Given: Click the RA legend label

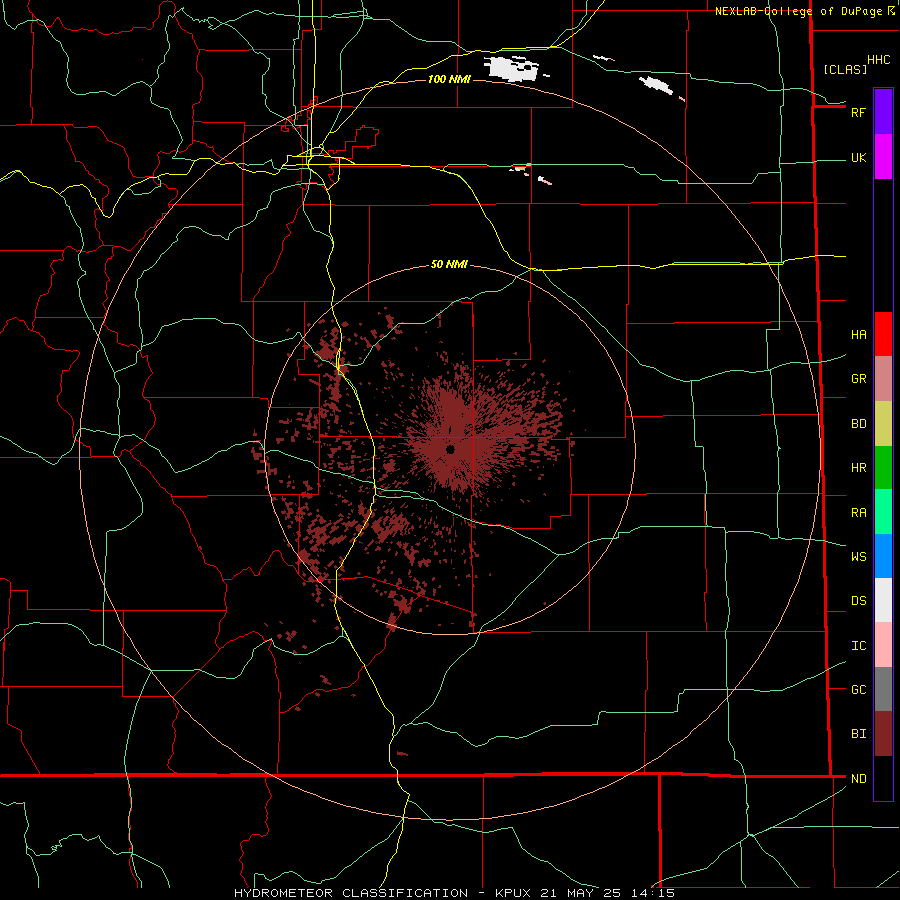Looking at the screenshot, I should coord(858,513).
